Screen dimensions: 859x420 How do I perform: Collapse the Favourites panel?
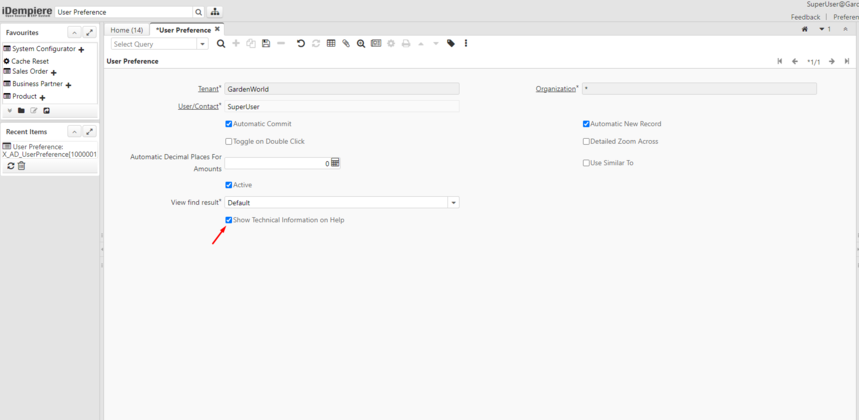tap(74, 33)
